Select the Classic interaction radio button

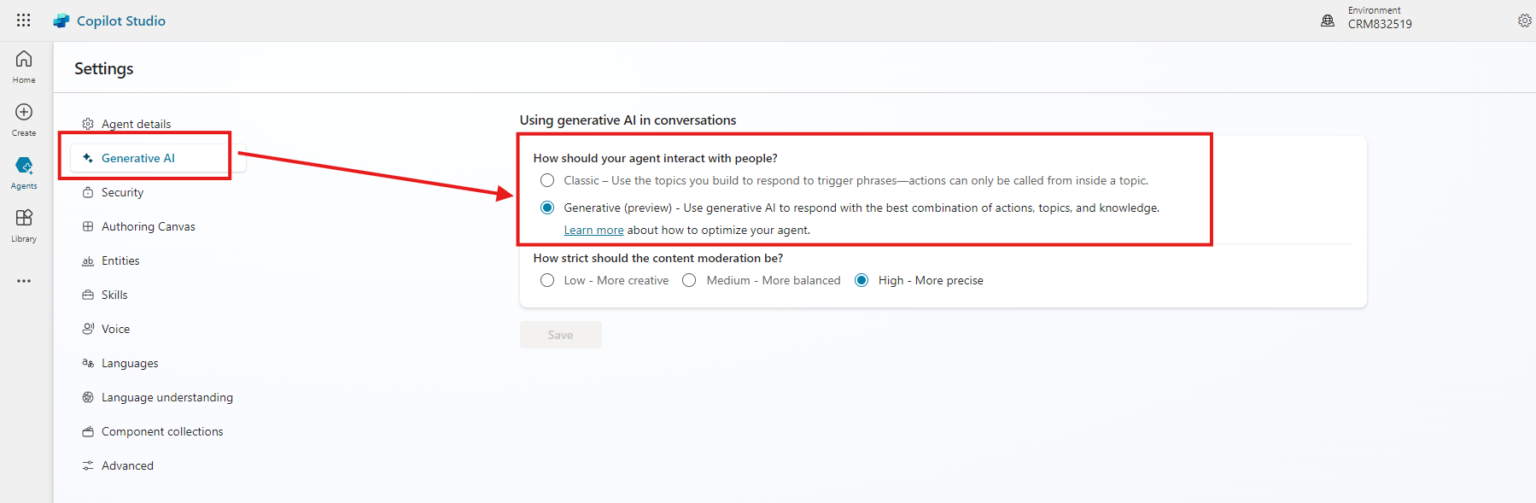tap(547, 180)
